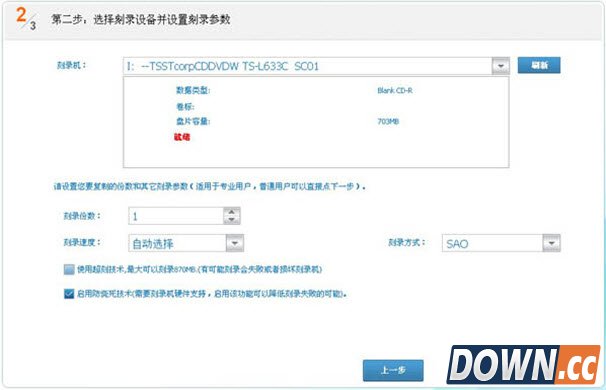Viewport: 606px width, 390px height.
Task: Decrease burn copies with down arrow
Action: tap(232, 220)
